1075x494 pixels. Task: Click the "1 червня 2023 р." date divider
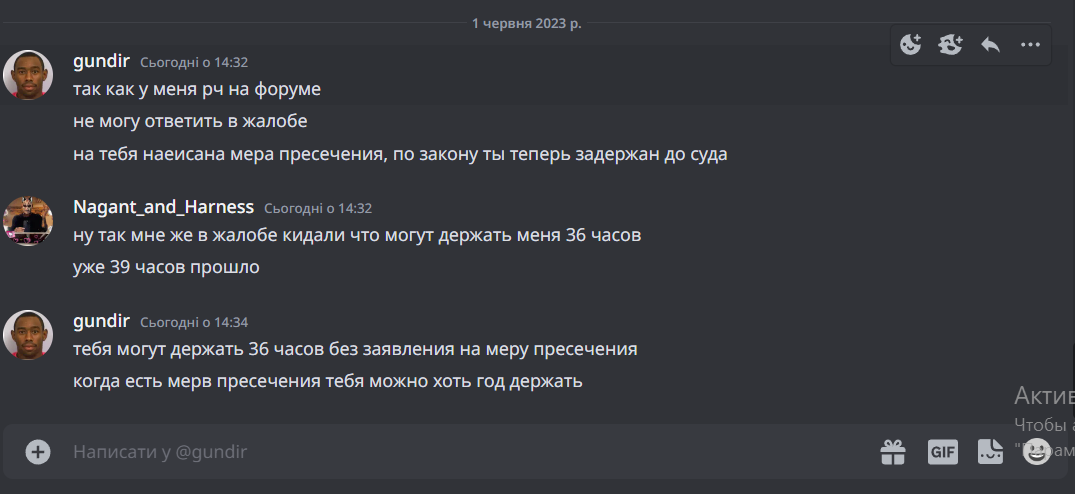click(526, 23)
